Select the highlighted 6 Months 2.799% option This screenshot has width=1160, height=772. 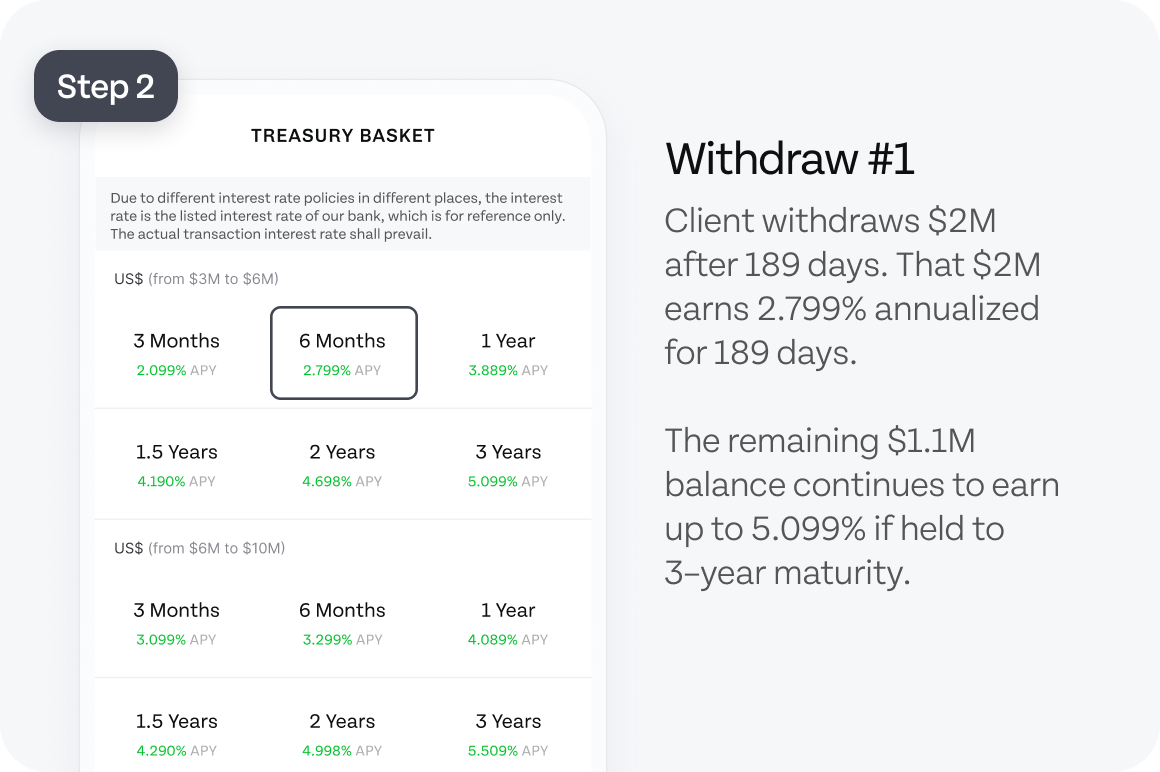pyautogui.click(x=343, y=353)
